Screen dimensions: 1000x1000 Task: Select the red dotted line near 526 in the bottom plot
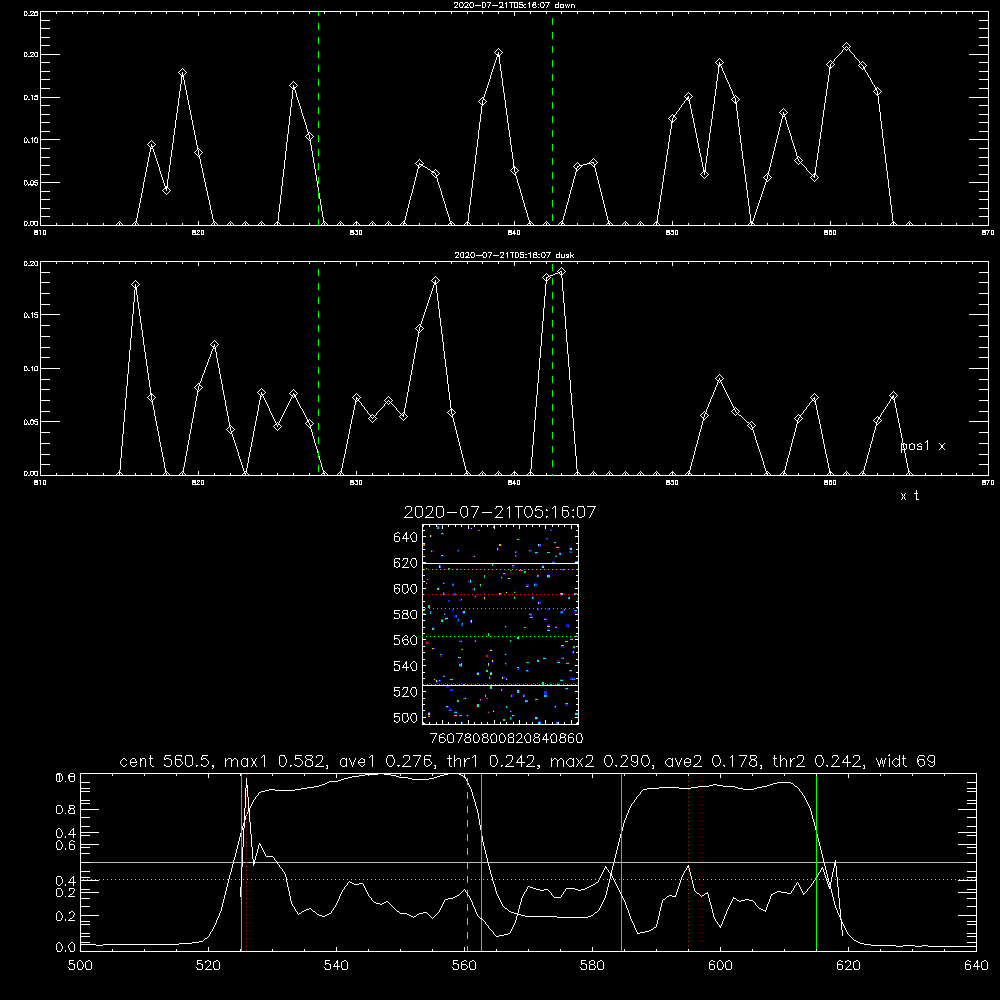247,862
